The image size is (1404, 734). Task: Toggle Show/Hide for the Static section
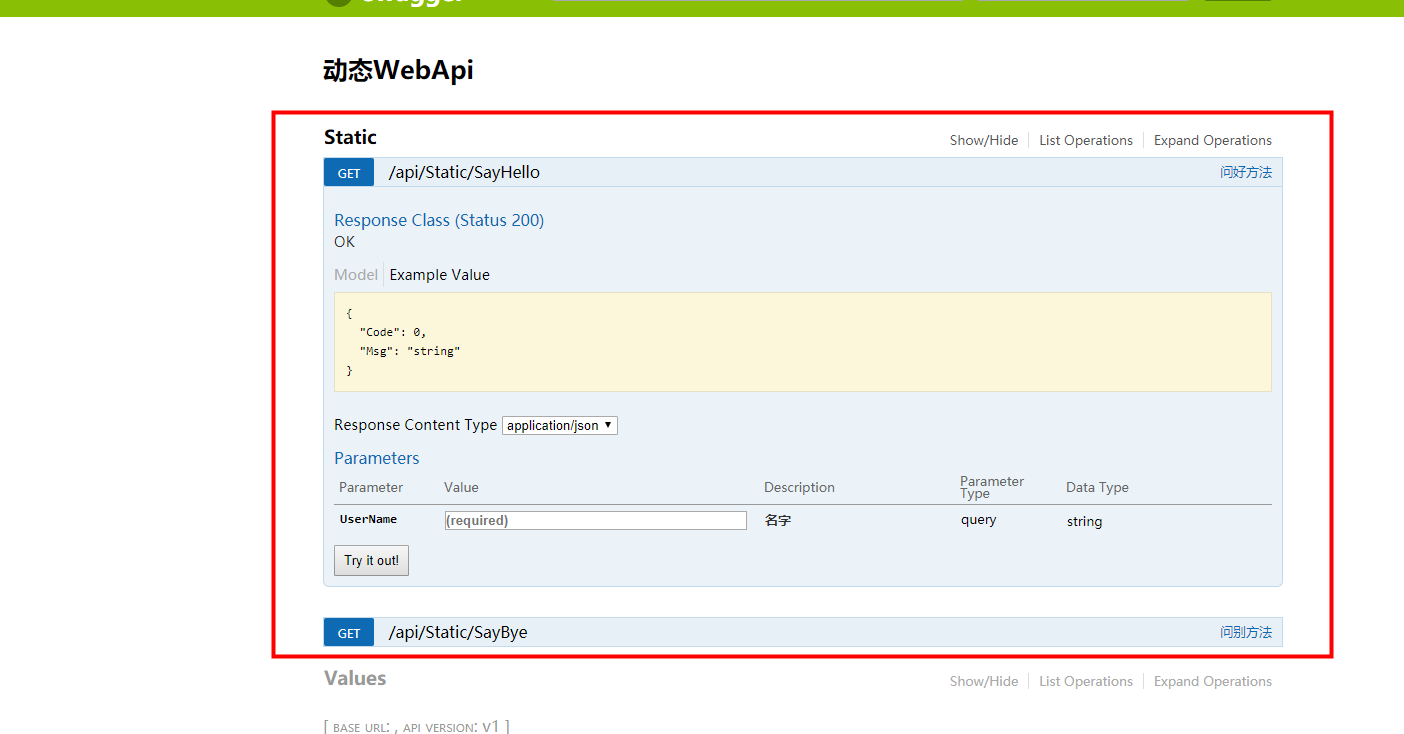click(983, 140)
